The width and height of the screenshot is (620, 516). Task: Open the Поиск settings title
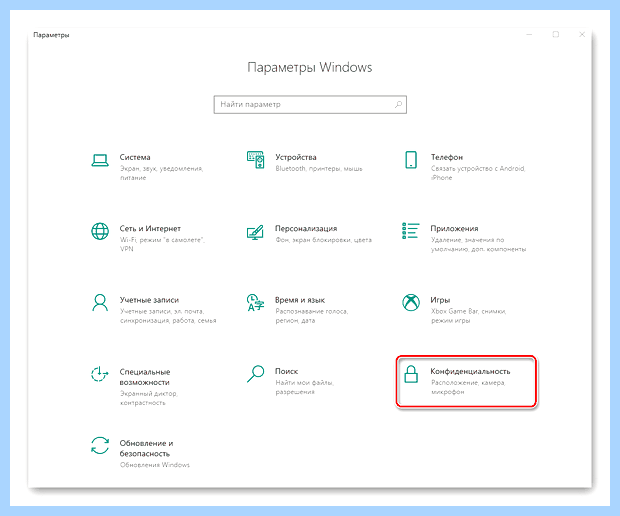pos(286,371)
